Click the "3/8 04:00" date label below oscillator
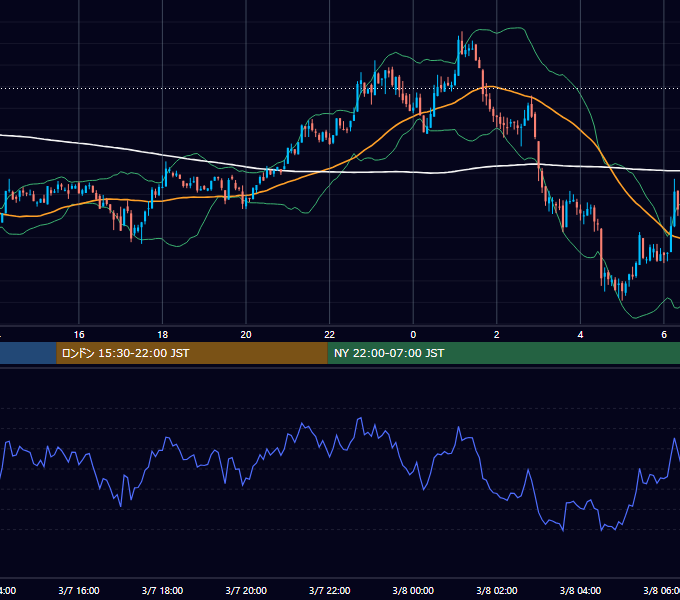The width and height of the screenshot is (680, 600). click(x=580, y=590)
